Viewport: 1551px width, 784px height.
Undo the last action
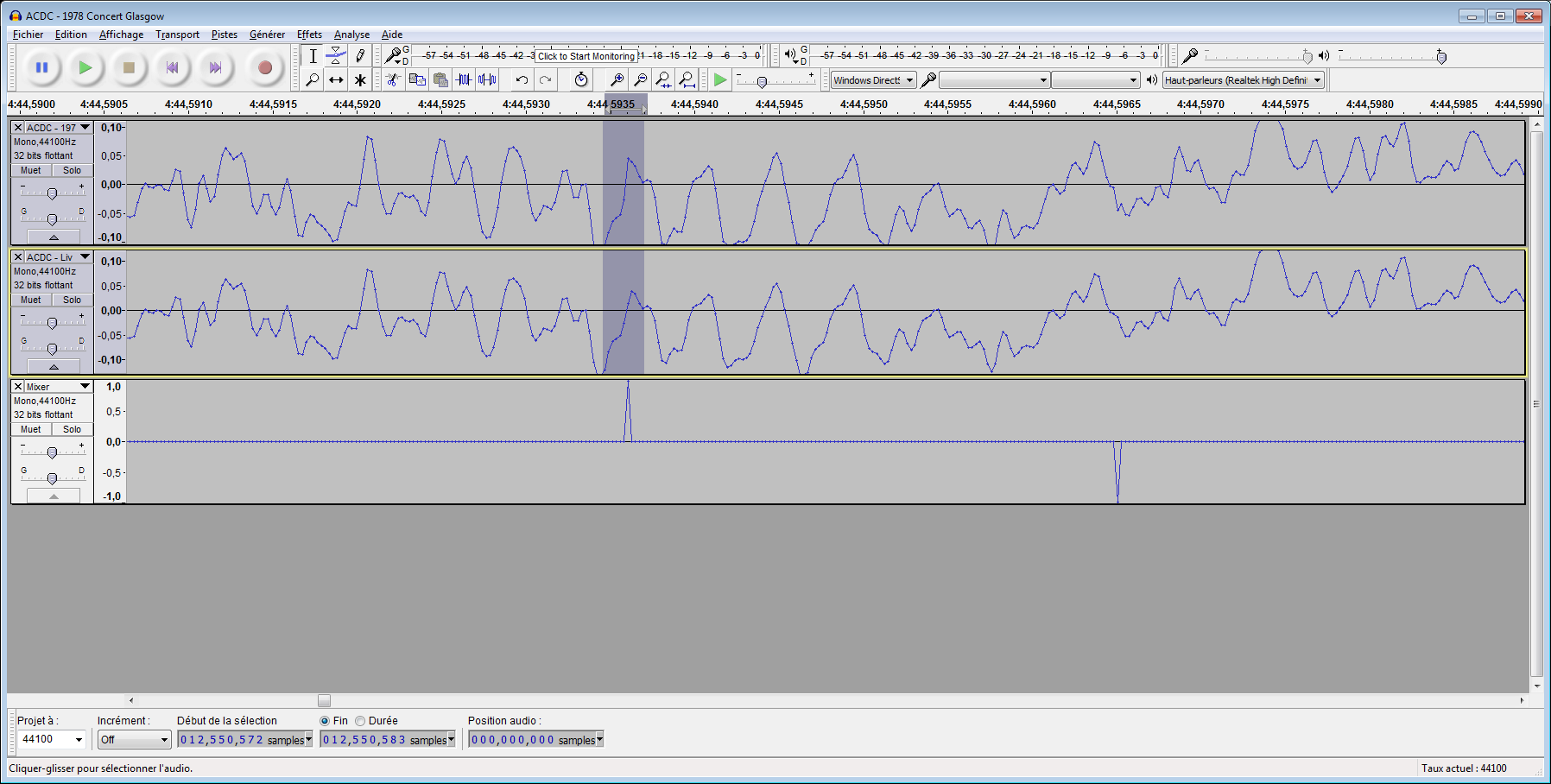522,79
